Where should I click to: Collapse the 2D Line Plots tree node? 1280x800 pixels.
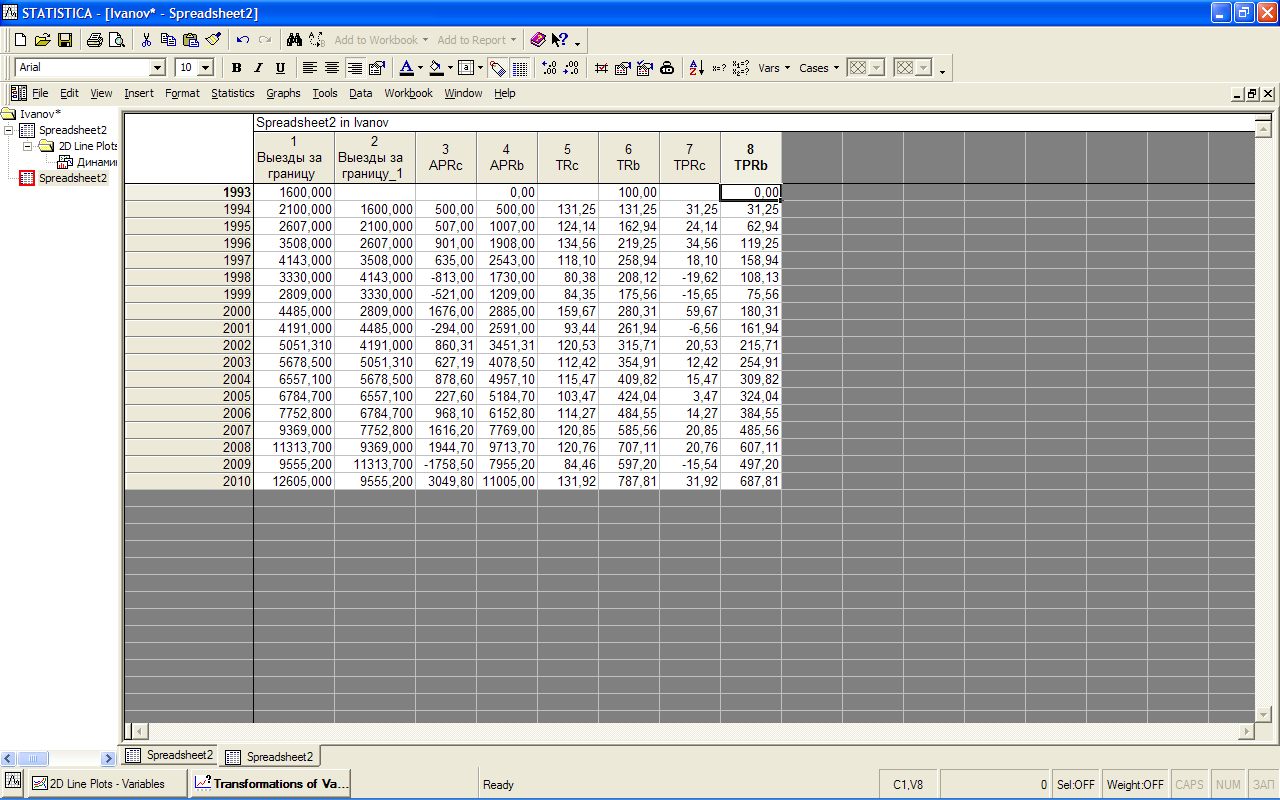27,146
